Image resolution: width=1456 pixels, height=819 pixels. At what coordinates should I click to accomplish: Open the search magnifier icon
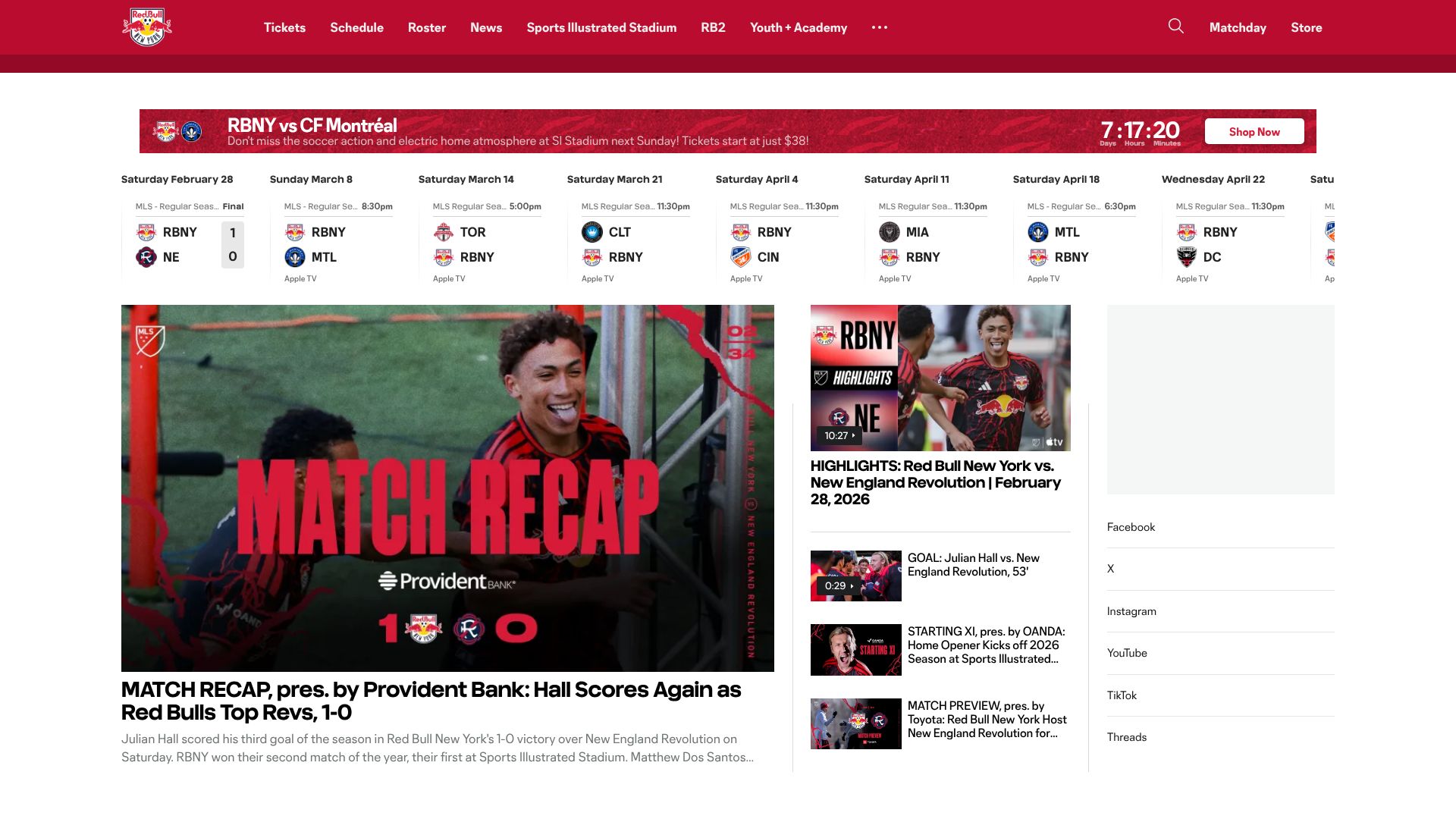click(1175, 27)
